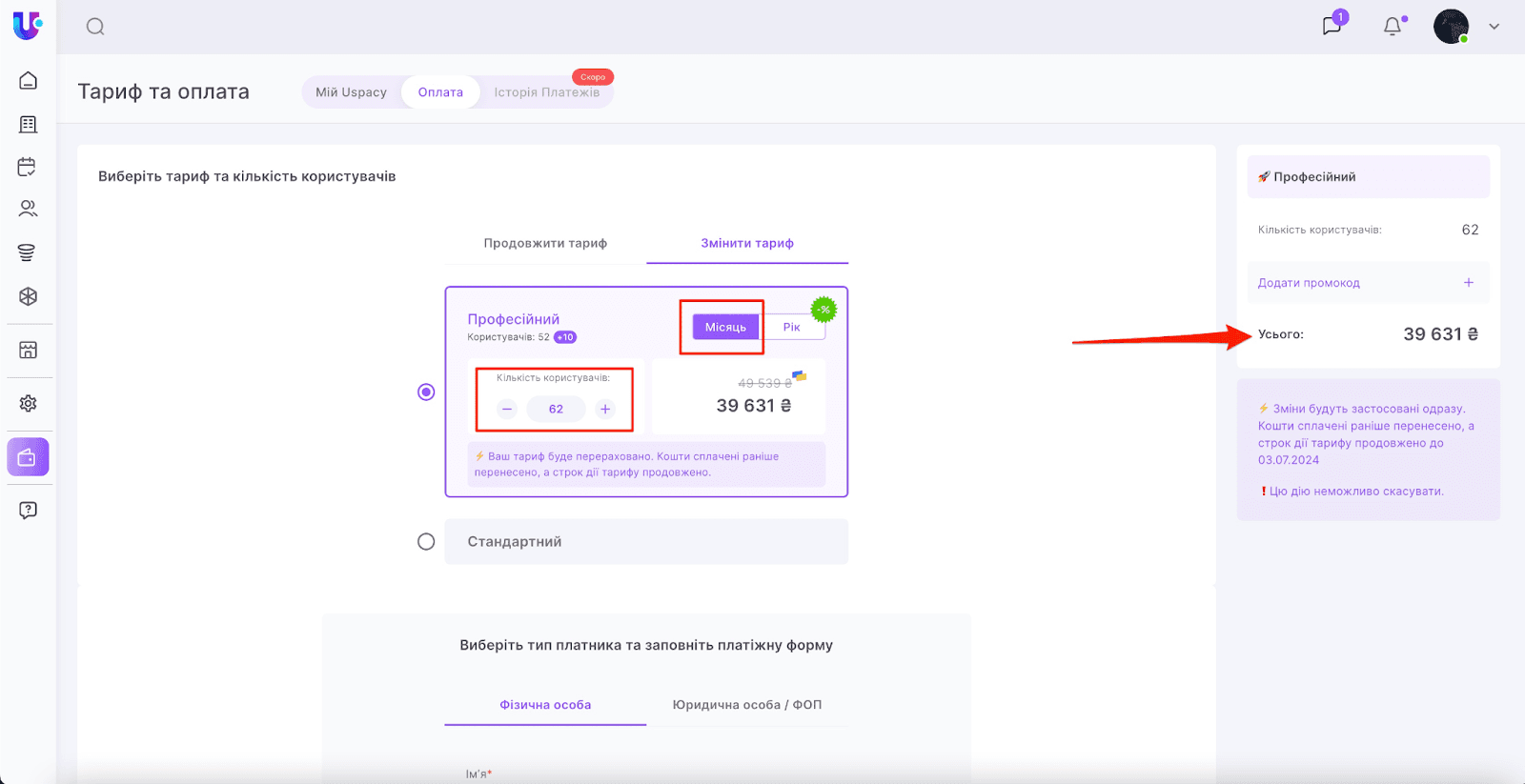Click the user quantity field showing 62
The height and width of the screenshot is (784, 1525).
[556, 409]
